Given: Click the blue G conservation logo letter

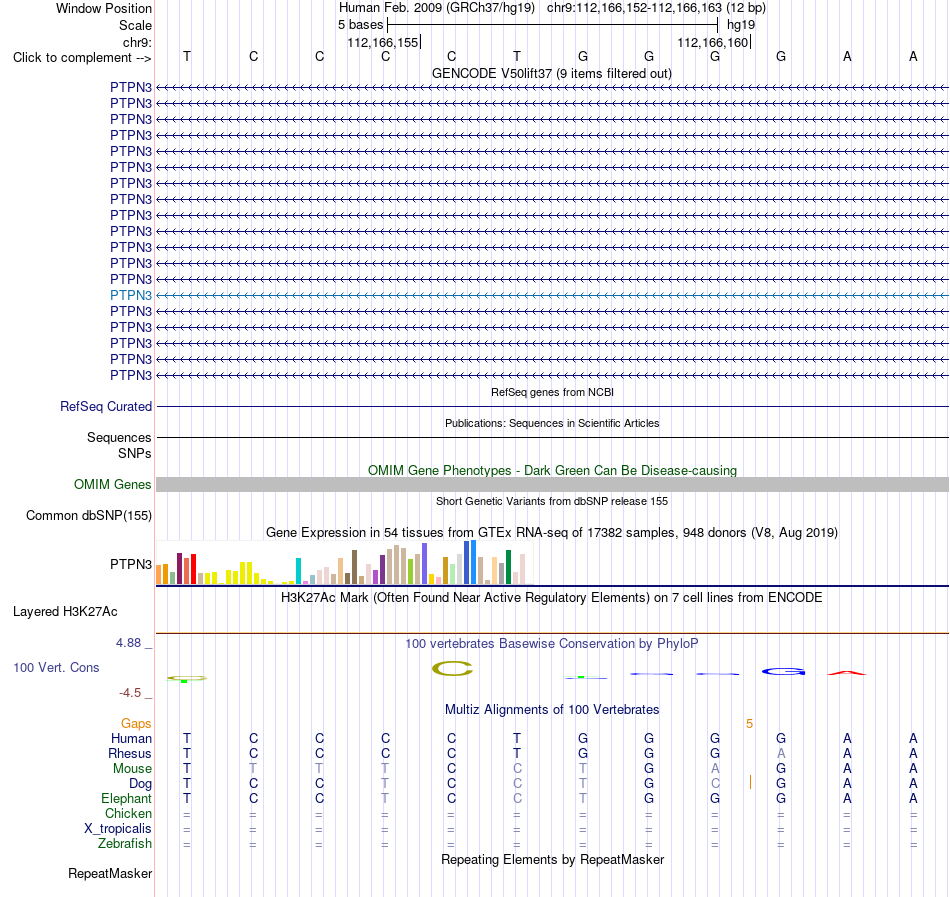Looking at the screenshot, I should point(783,671).
